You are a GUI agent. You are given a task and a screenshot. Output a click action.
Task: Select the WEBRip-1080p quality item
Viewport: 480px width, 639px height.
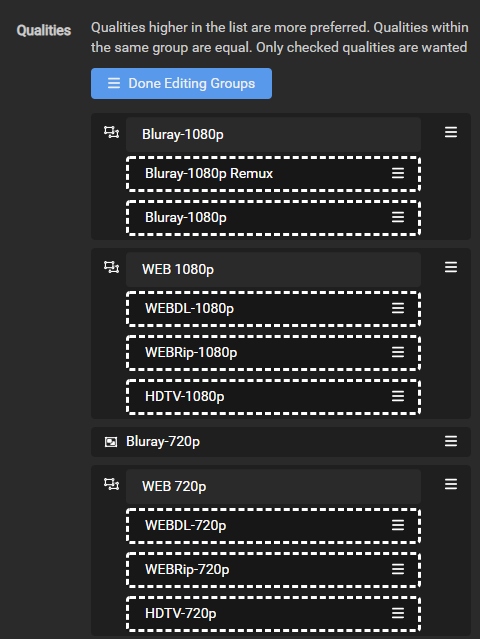(273, 353)
